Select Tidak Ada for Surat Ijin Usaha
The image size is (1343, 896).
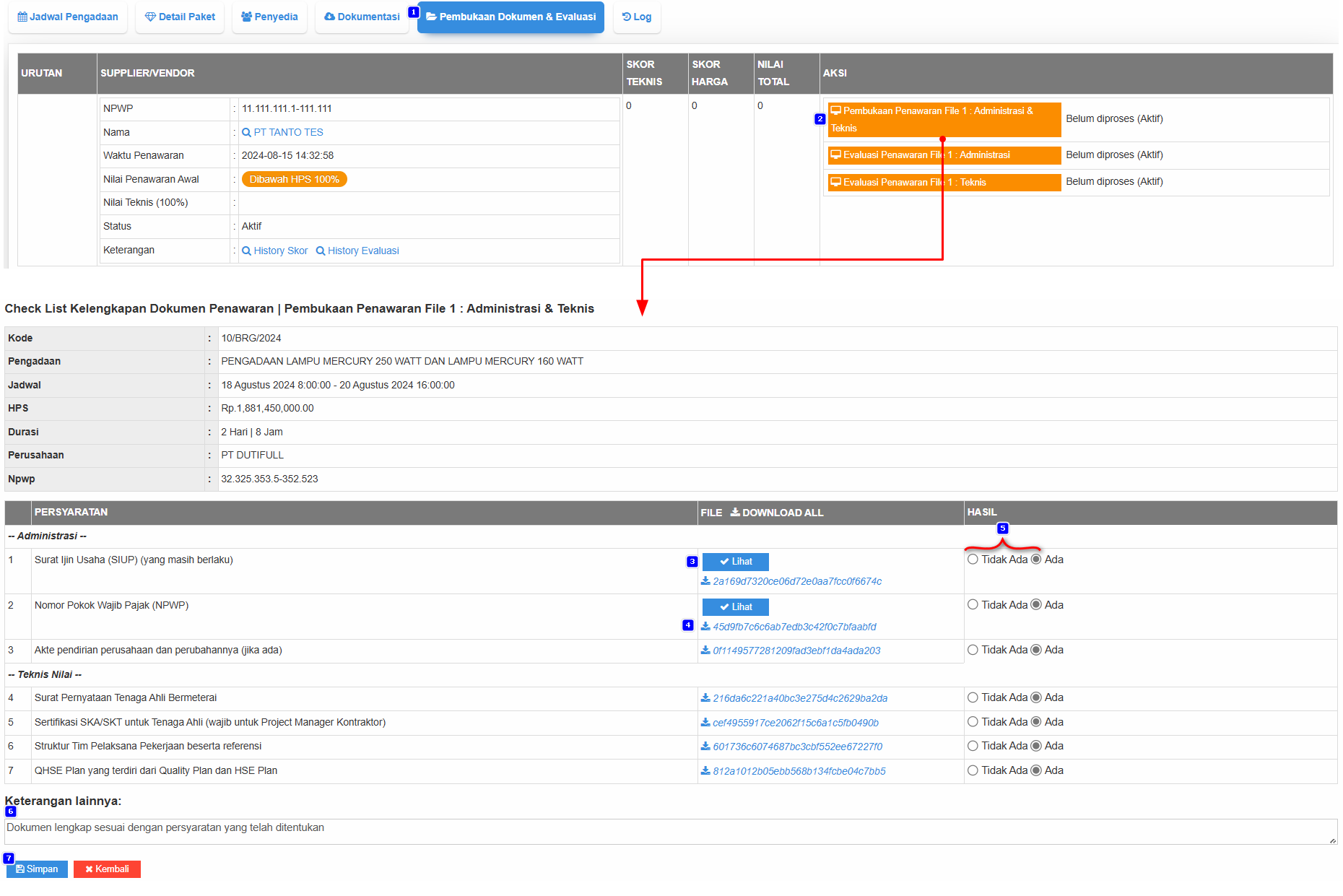click(x=973, y=560)
